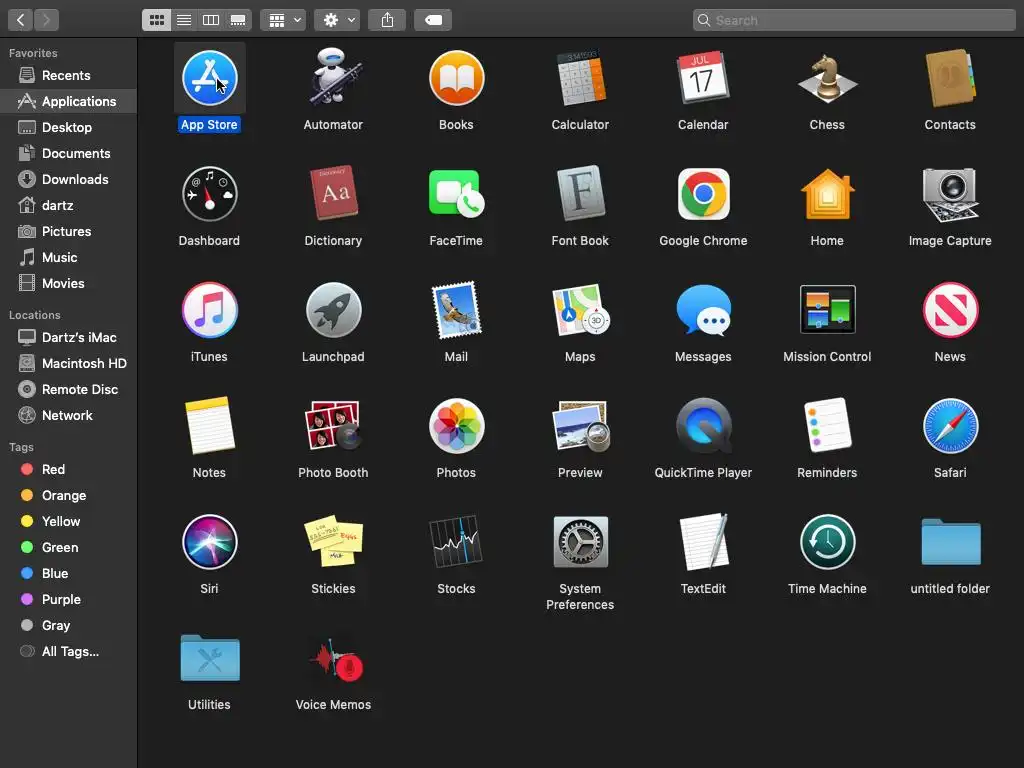
Task: Select the Mission Control icon
Action: coord(827,310)
